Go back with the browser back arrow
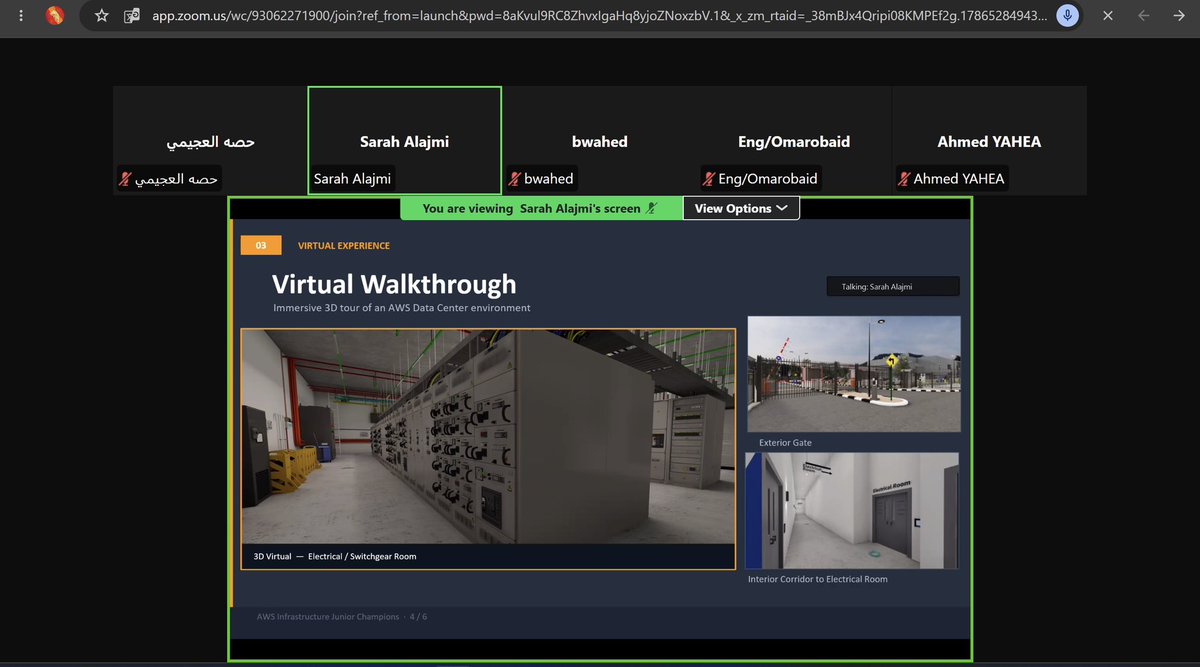 (1144, 15)
